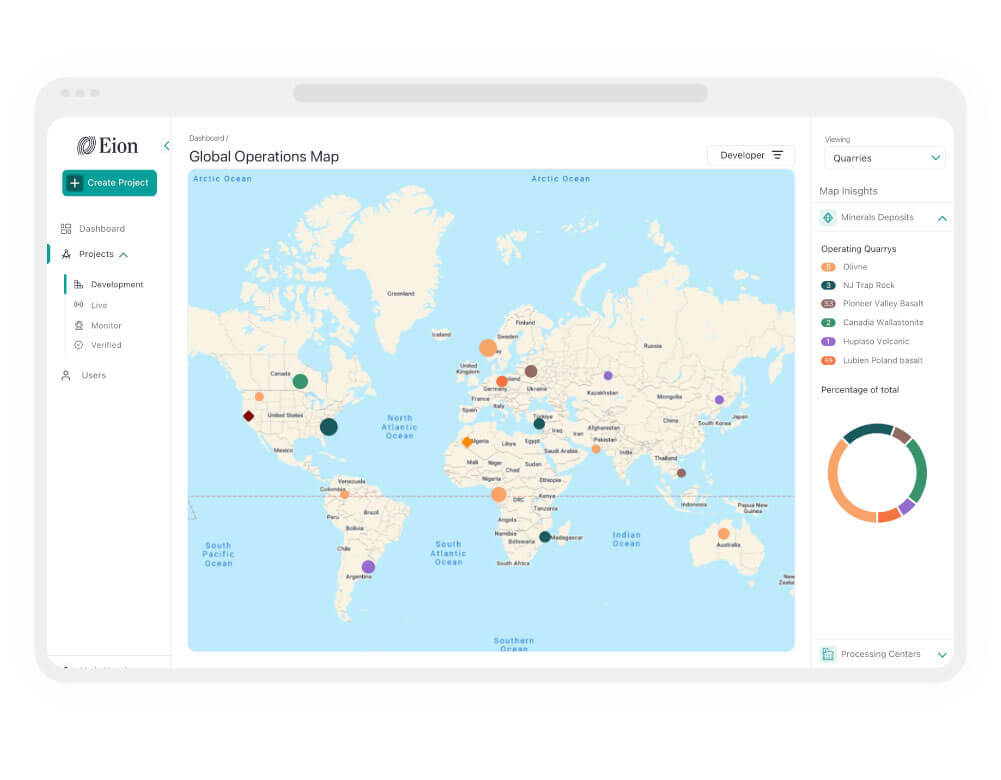The width and height of the screenshot is (1001, 780).
Task: Collapse the Minerals Deposits section
Action: click(x=942, y=218)
